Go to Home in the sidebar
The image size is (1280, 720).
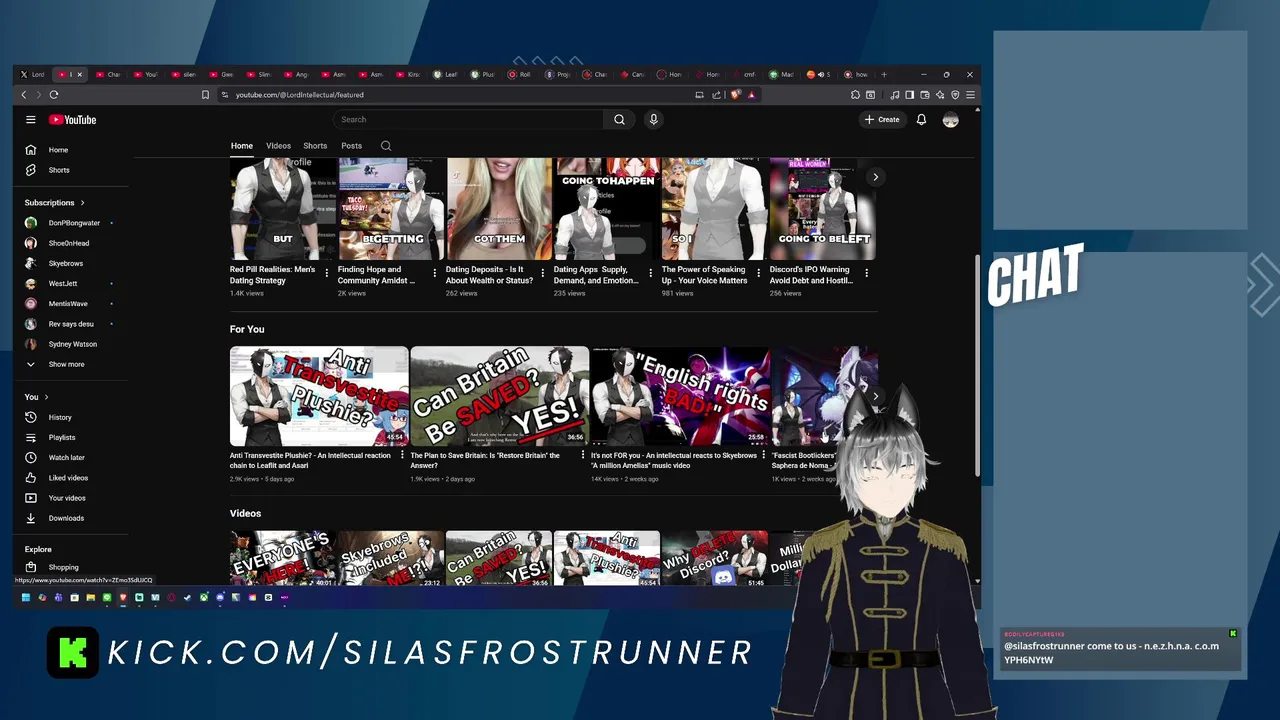point(46,150)
